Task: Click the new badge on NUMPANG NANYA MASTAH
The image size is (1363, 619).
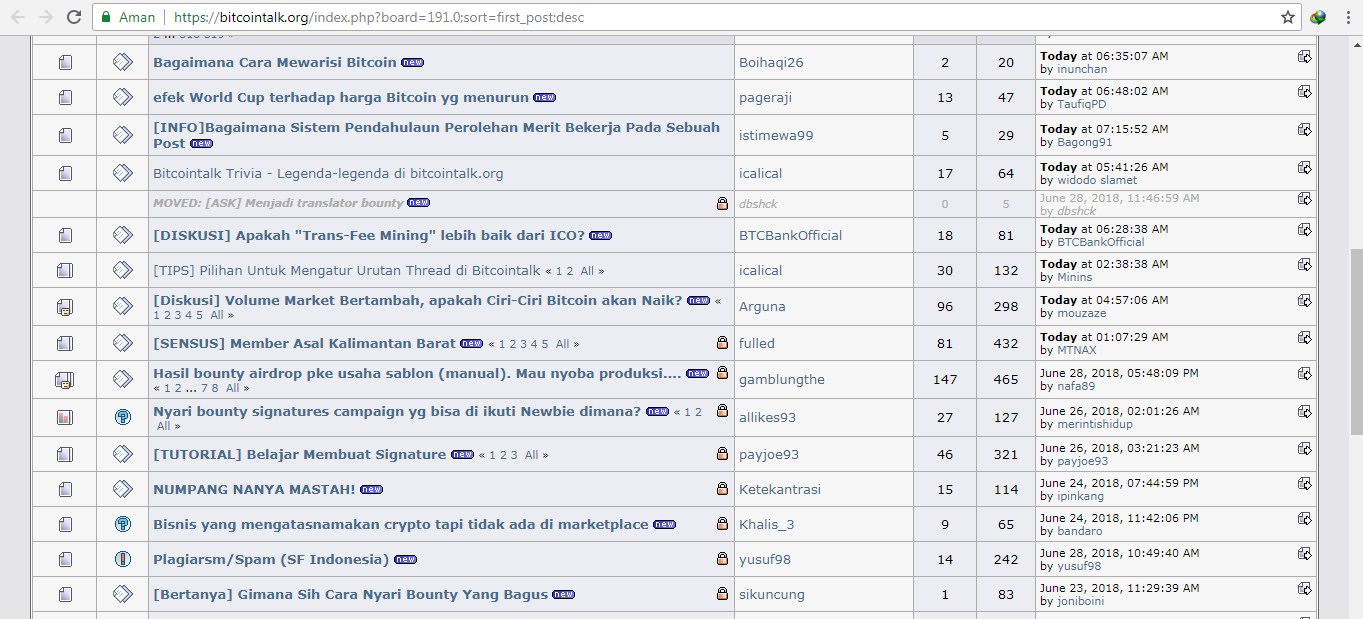Action: coord(371,490)
